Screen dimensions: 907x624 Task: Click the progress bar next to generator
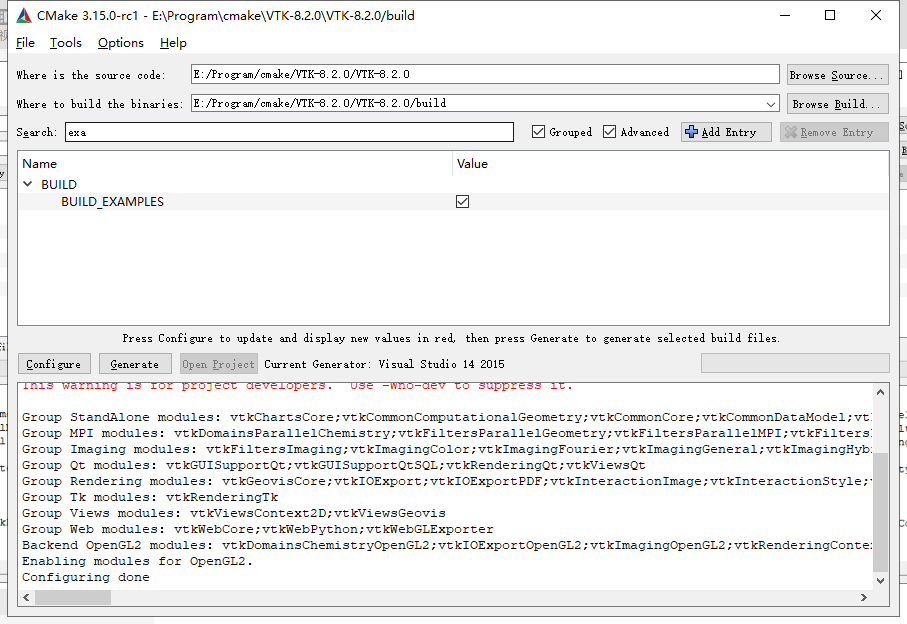795,364
